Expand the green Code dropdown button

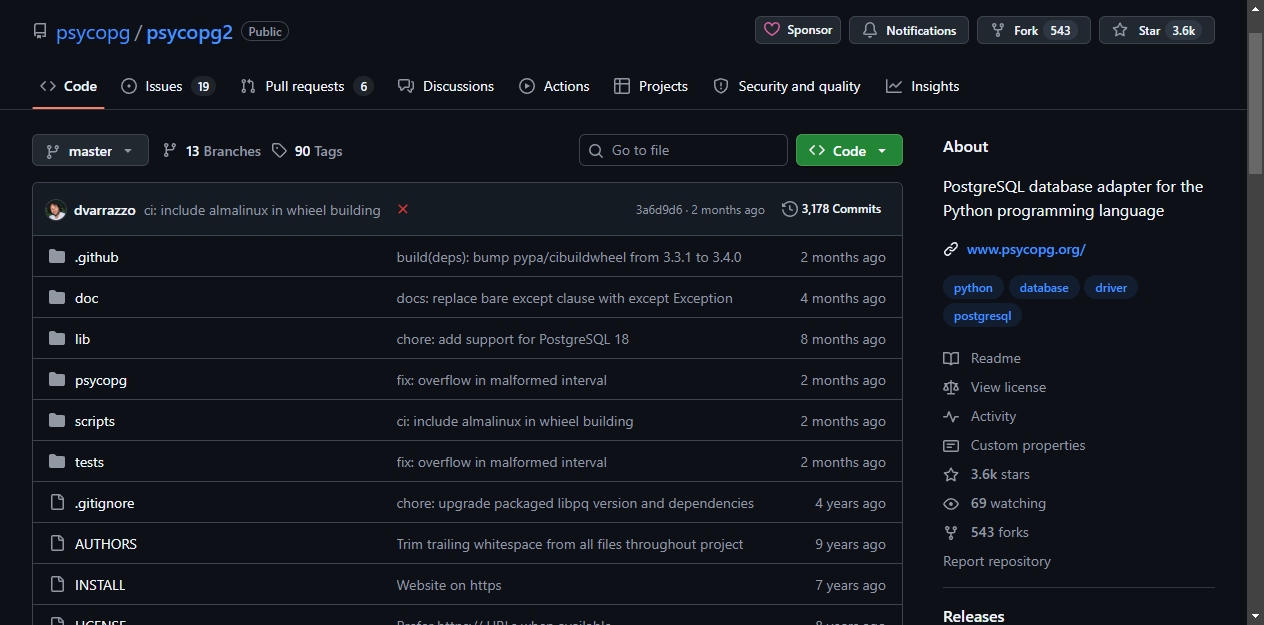click(849, 150)
